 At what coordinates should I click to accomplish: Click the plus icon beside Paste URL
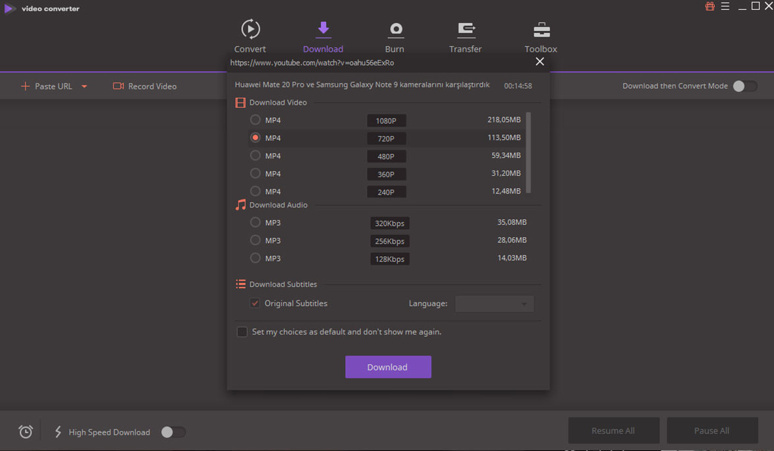[25, 86]
